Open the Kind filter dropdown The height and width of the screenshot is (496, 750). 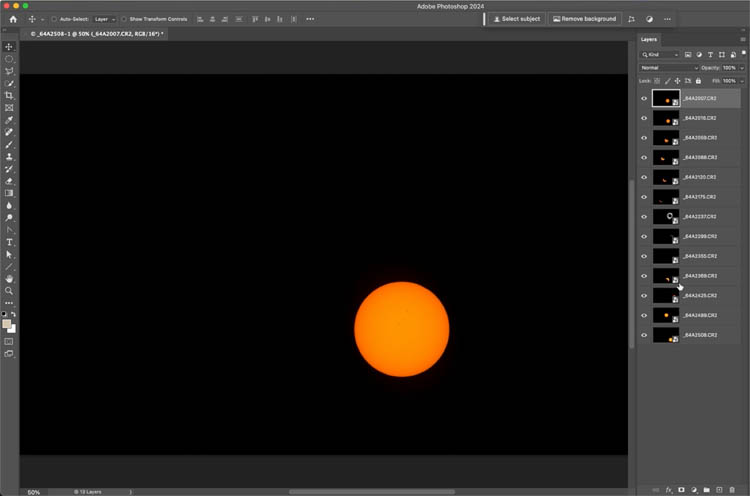[x=660, y=55]
